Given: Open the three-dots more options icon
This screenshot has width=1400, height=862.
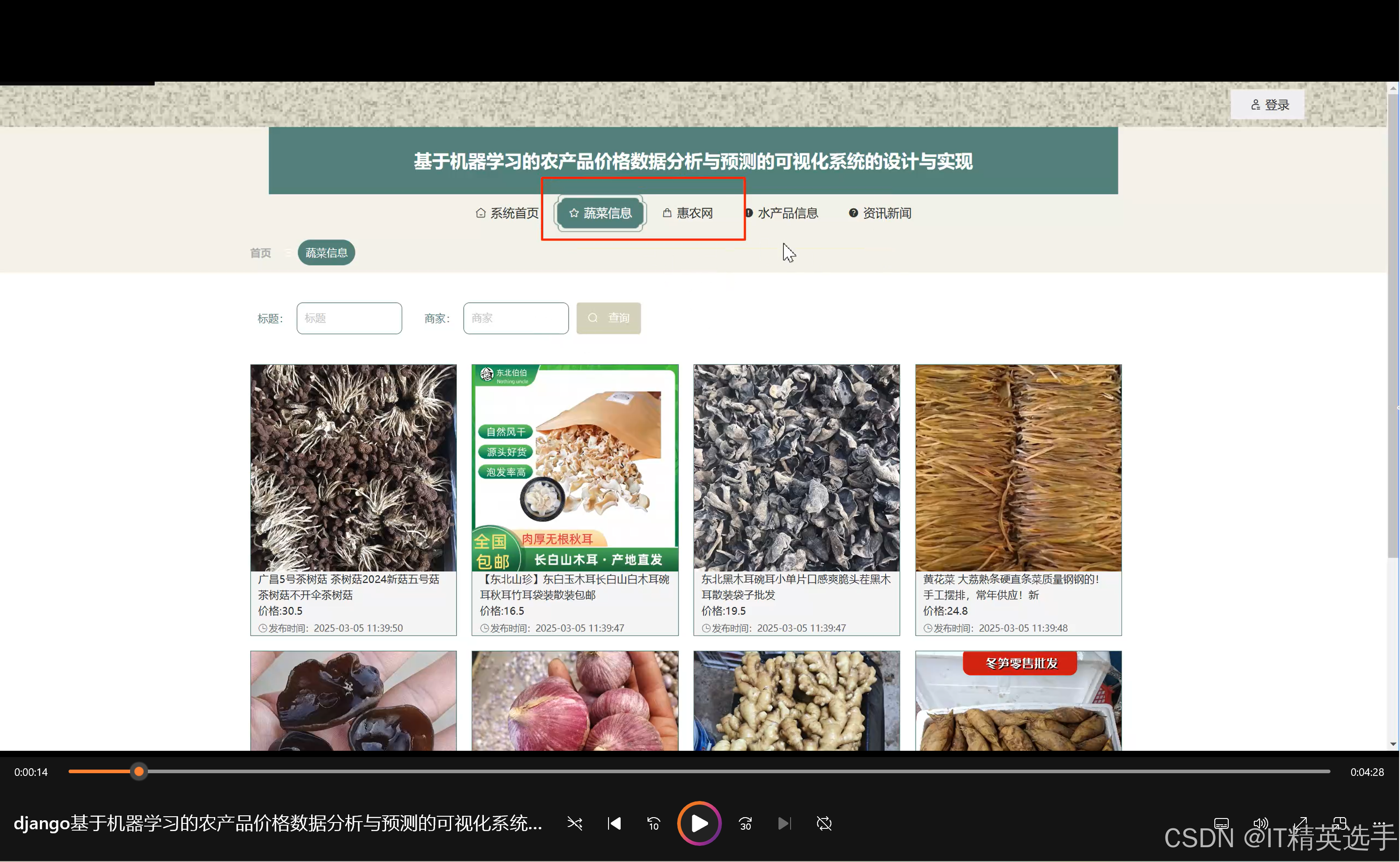Looking at the screenshot, I should pos(1378,823).
